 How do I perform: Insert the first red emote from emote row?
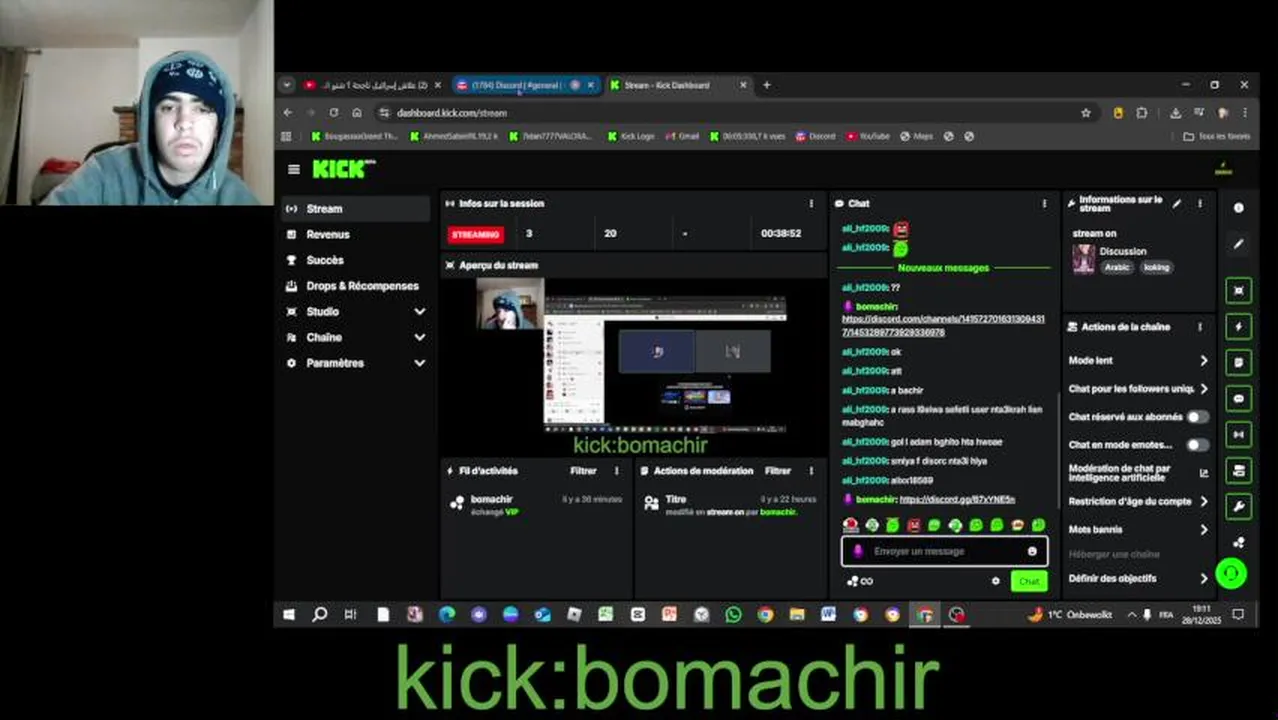pos(851,525)
